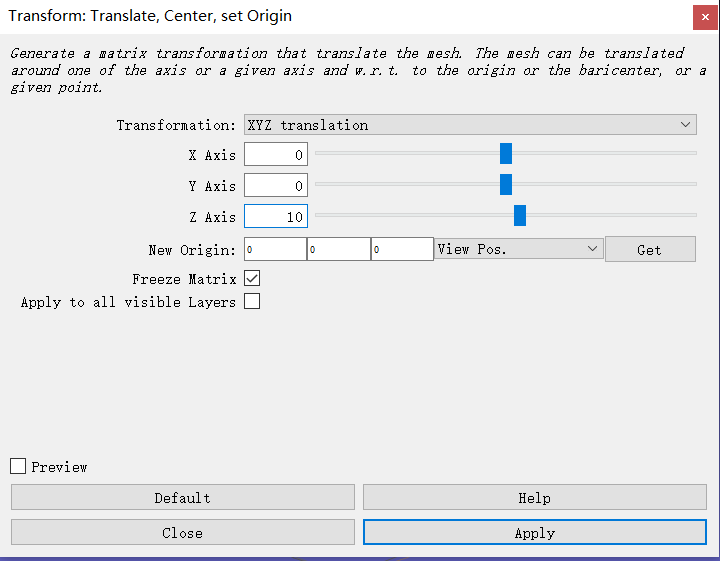Click the Y Axis slider handle
720x561 pixels.
[x=506, y=184]
